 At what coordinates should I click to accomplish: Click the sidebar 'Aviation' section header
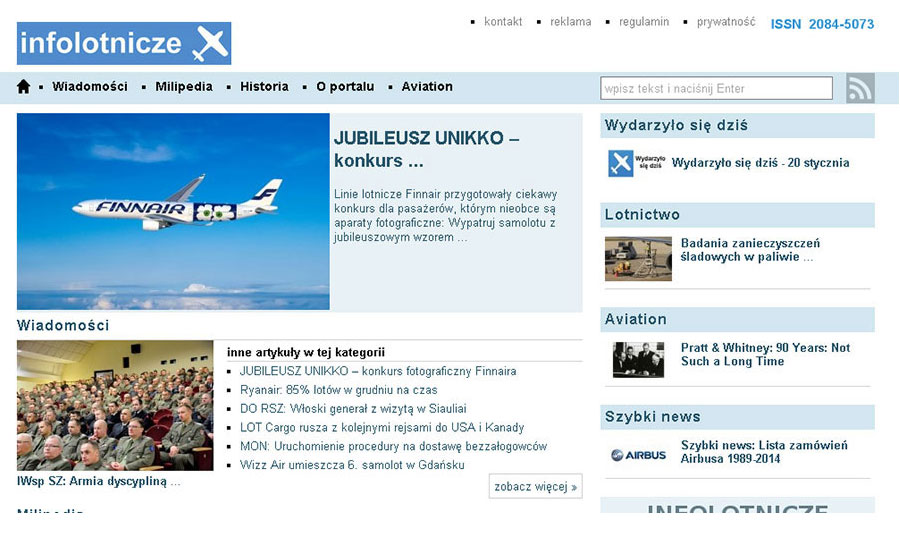(738, 319)
